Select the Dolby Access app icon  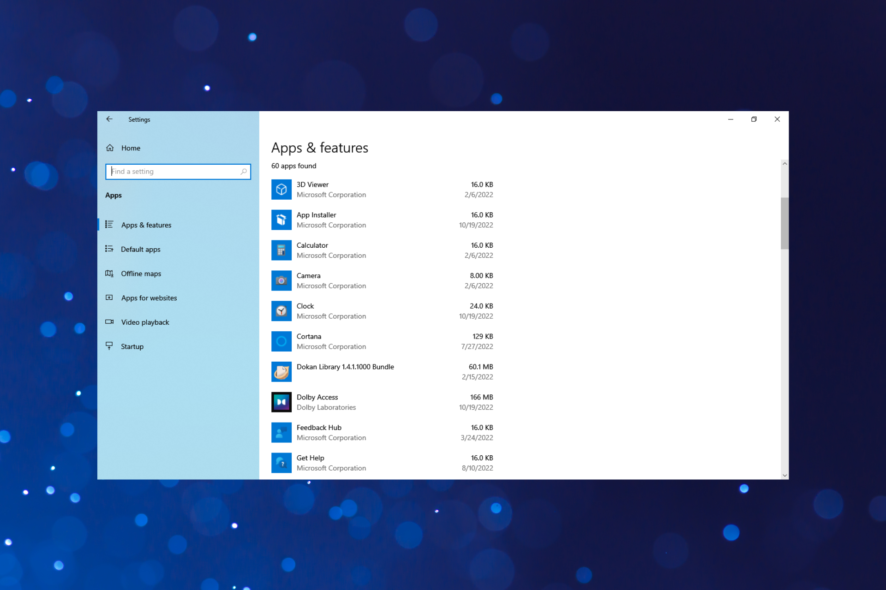point(281,402)
